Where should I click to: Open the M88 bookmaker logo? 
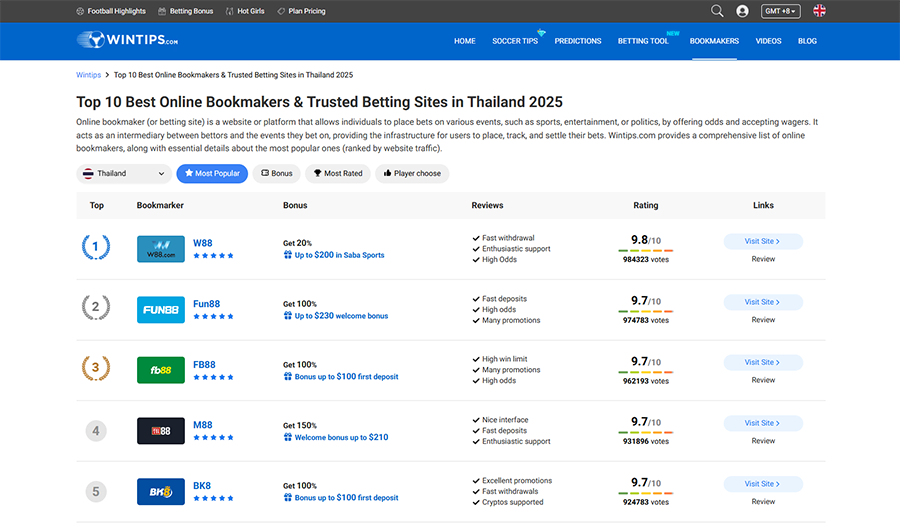(x=161, y=431)
